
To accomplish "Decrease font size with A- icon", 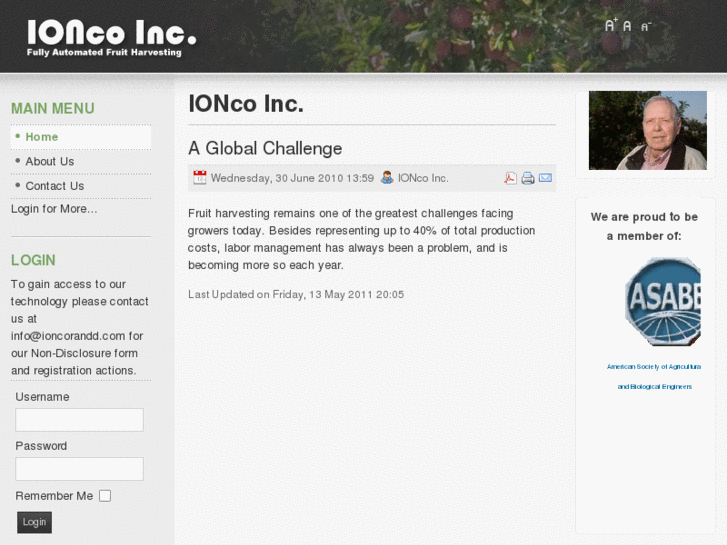I will tap(646, 26).
